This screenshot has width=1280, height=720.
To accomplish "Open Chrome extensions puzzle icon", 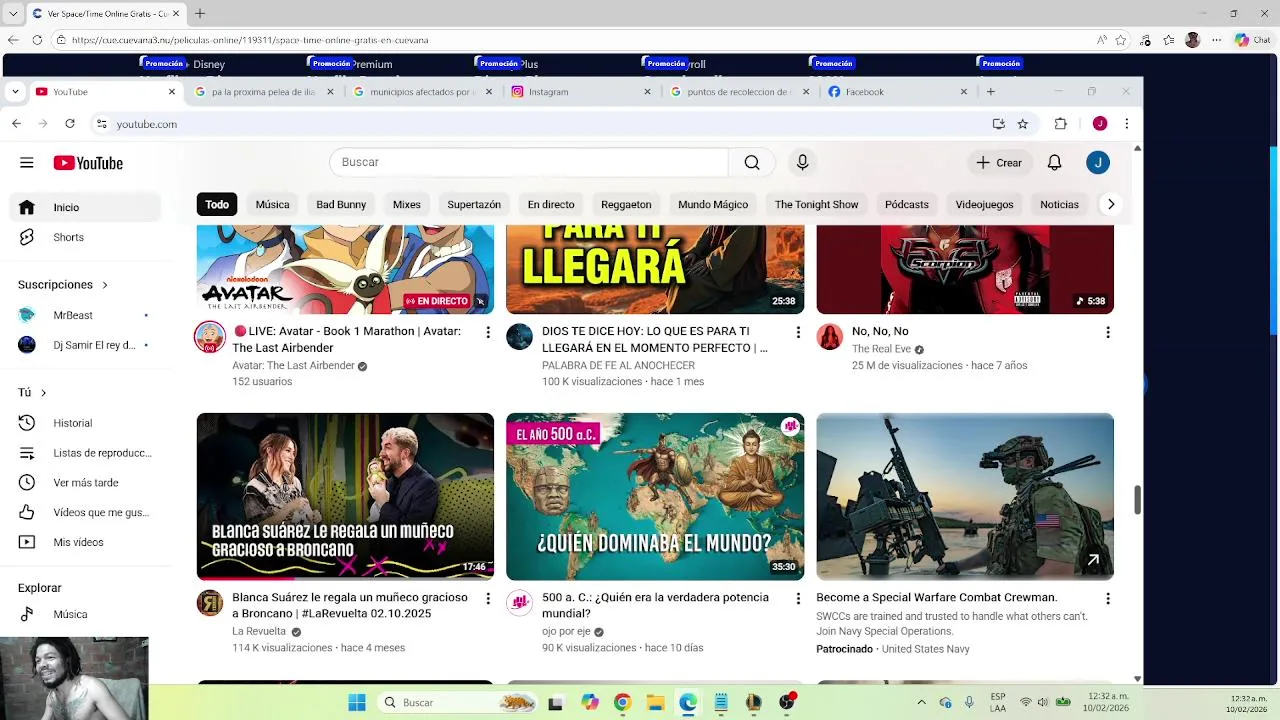I will tap(1061, 124).
